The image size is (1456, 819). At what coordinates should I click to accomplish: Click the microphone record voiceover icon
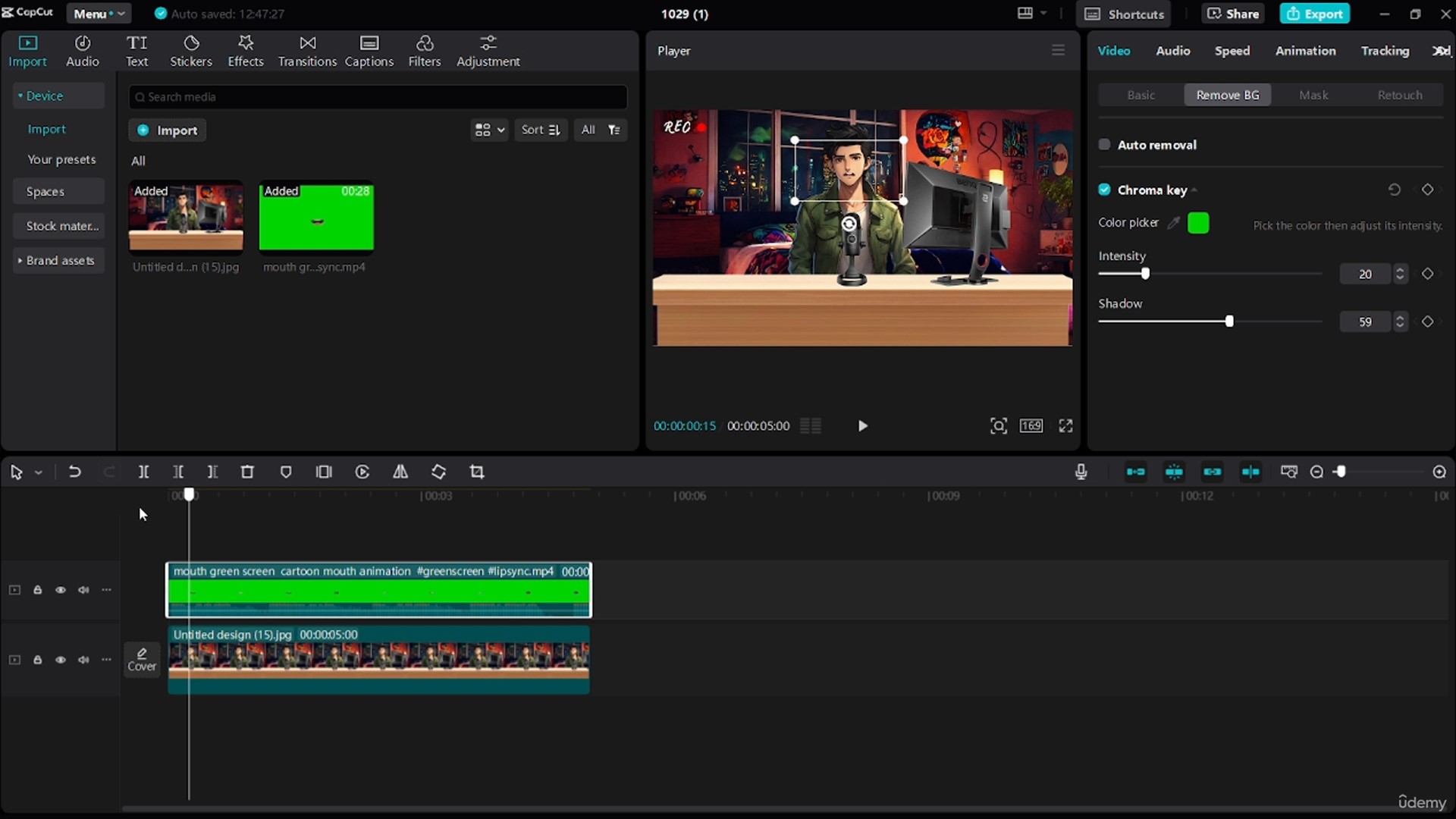[1081, 472]
